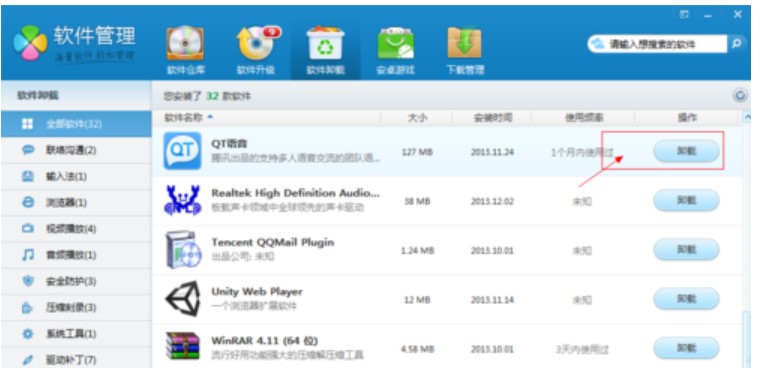The height and width of the screenshot is (368, 760).
Task: Click the 2013.12.02 install date cell
Action: [x=492, y=201]
